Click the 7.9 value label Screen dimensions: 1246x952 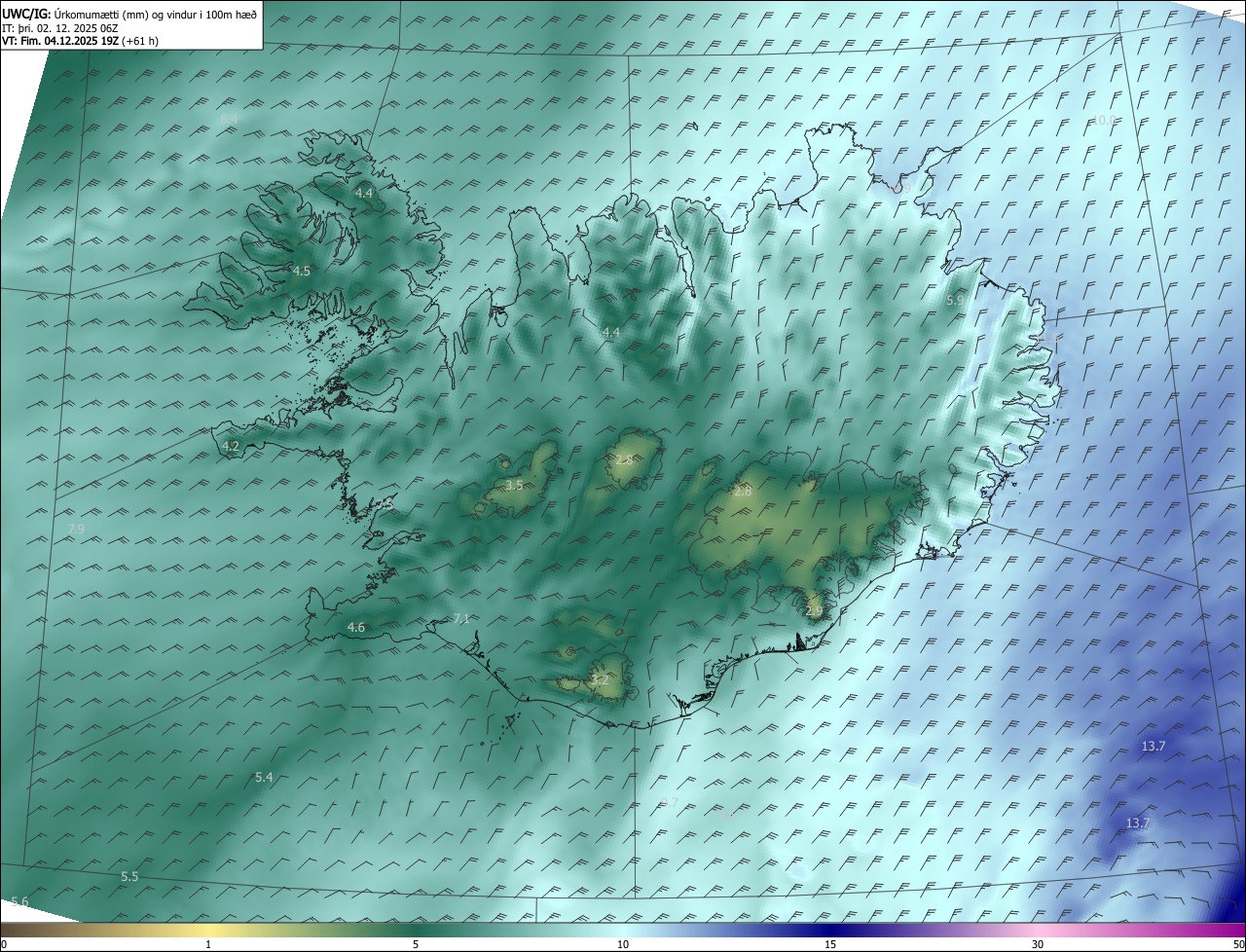click(x=76, y=529)
